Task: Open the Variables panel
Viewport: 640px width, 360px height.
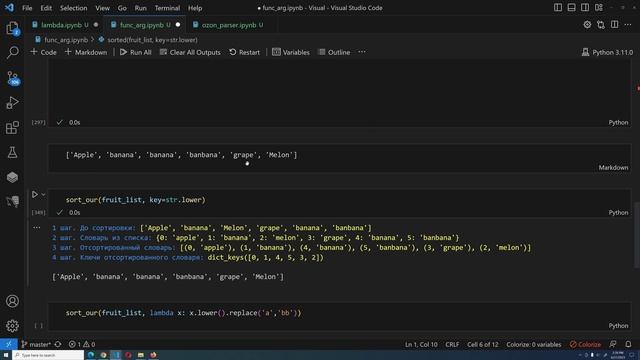Action: pos(291,52)
